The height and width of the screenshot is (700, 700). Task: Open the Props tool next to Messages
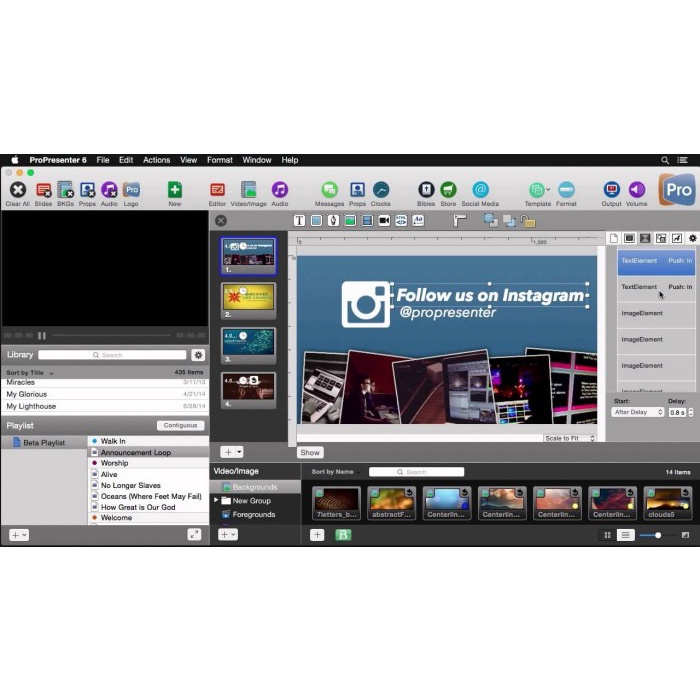pos(357,190)
